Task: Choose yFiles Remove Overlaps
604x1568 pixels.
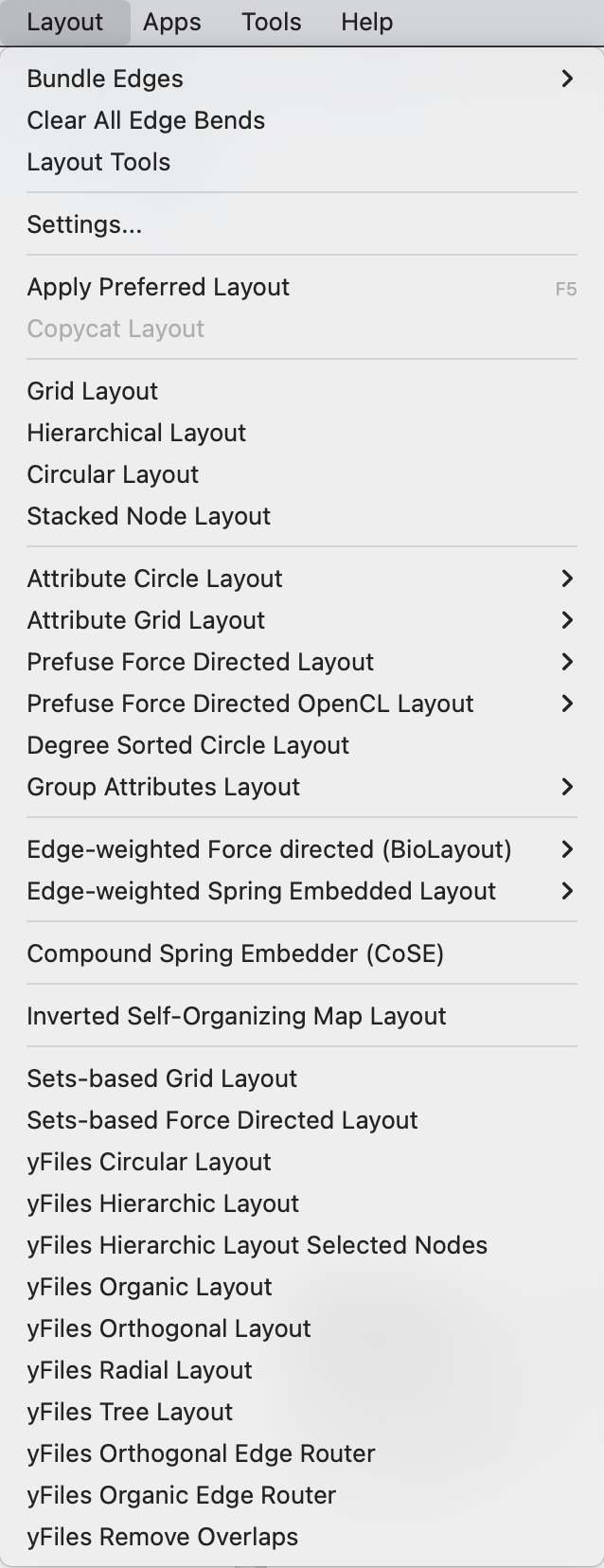Action: point(162,1537)
